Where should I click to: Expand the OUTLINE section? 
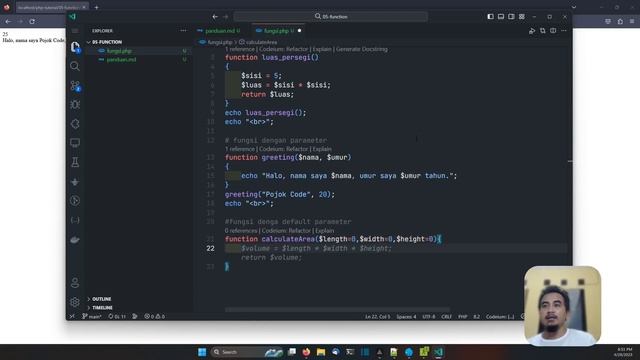click(x=102, y=299)
